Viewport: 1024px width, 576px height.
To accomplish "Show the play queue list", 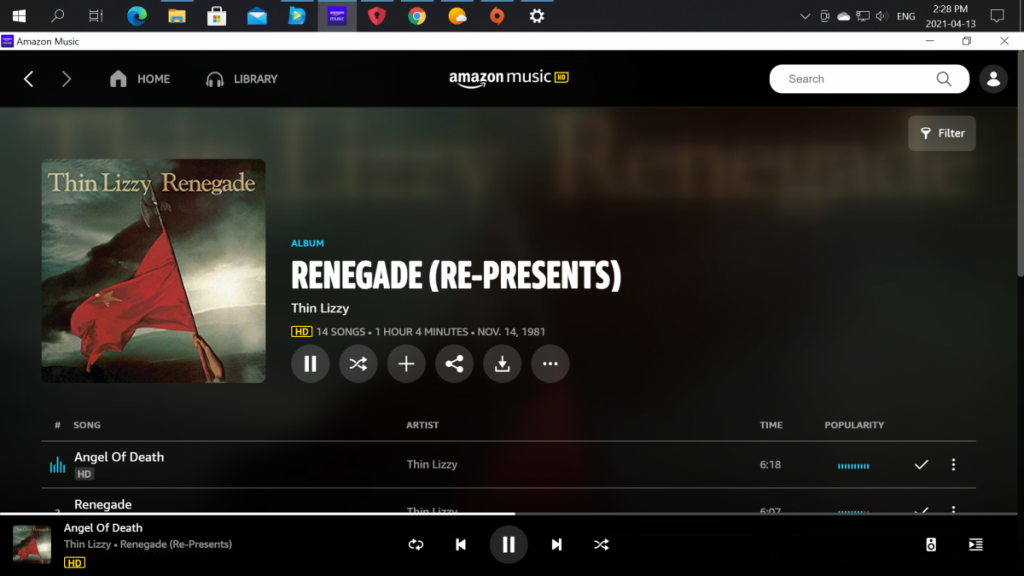I will (x=976, y=544).
